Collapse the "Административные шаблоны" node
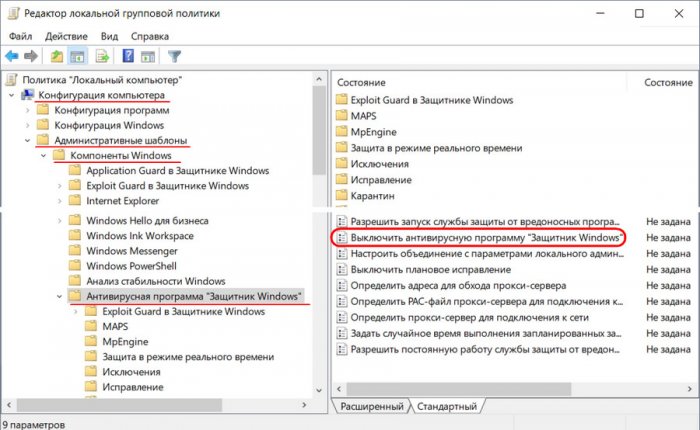The image size is (700, 430). pyautogui.click(x=28, y=141)
